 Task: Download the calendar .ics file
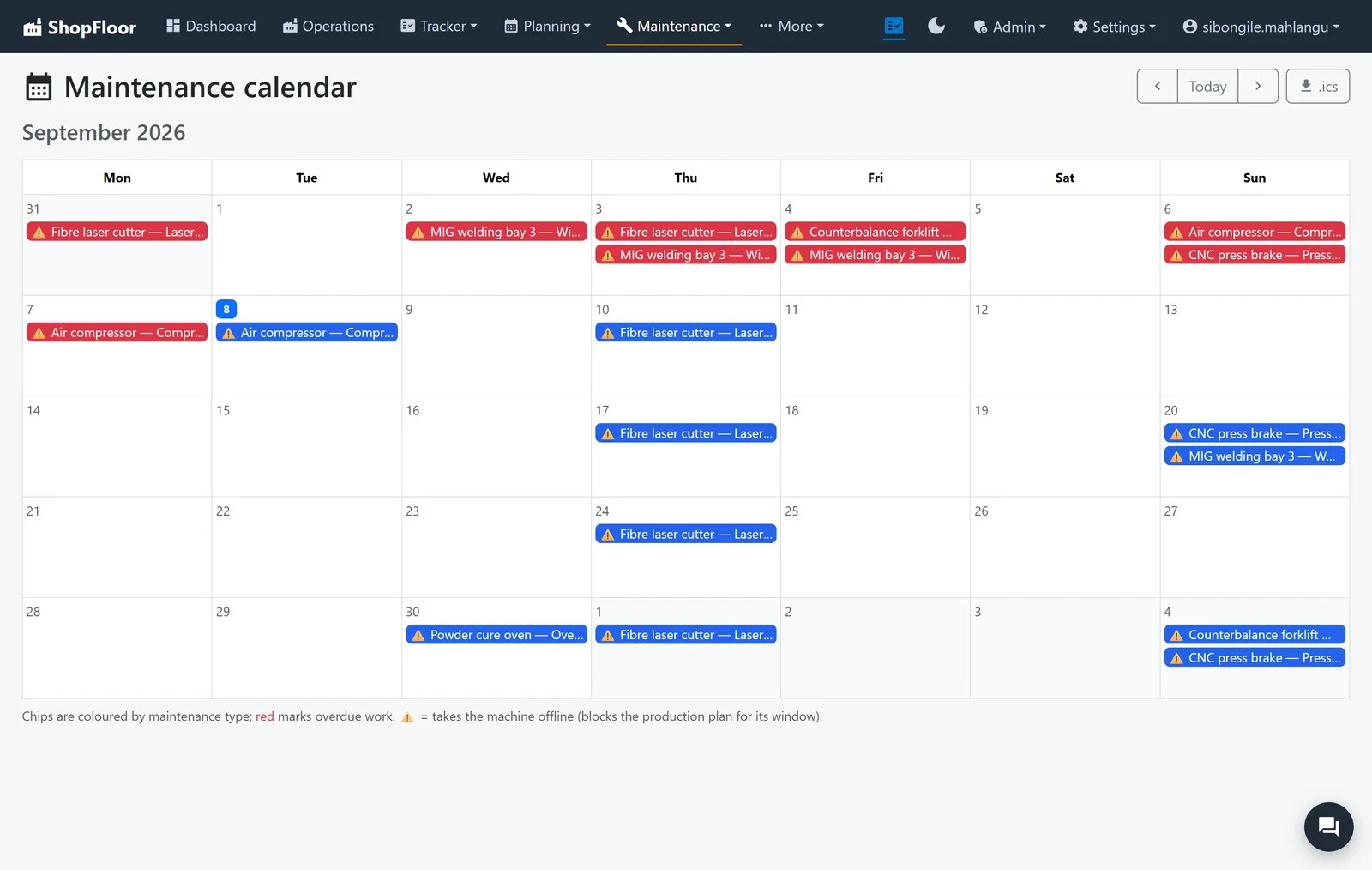coord(1318,87)
